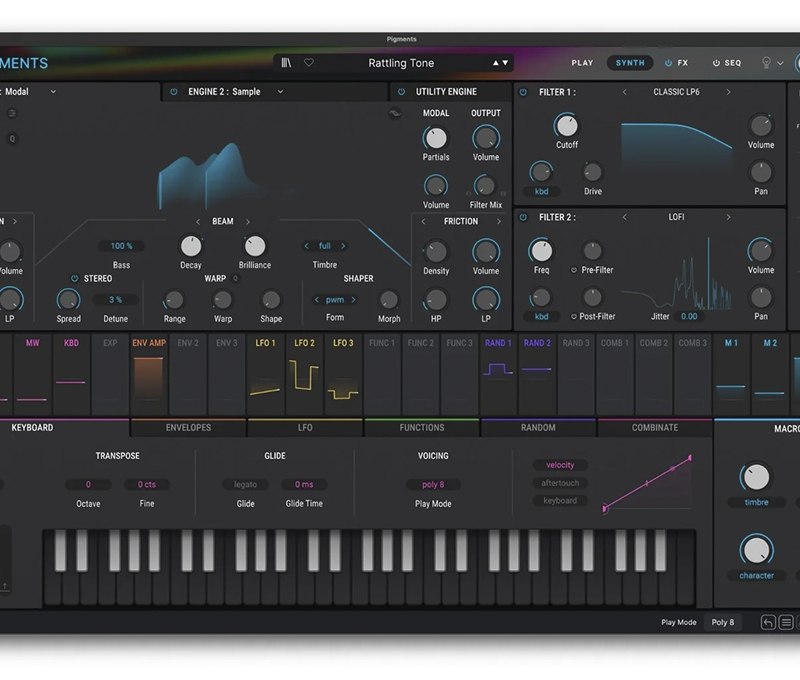Click the Brilliance knob

(x=255, y=246)
